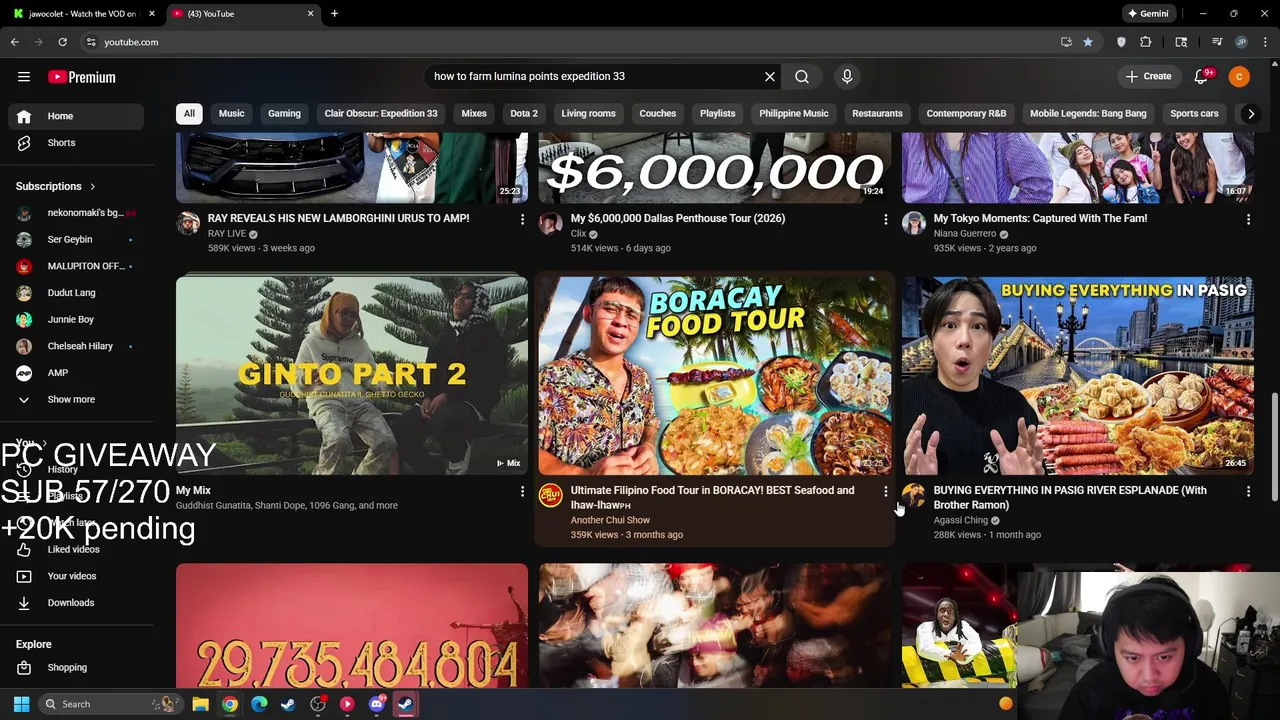Open options for Dallas Penthouse Tour video

[x=885, y=219]
